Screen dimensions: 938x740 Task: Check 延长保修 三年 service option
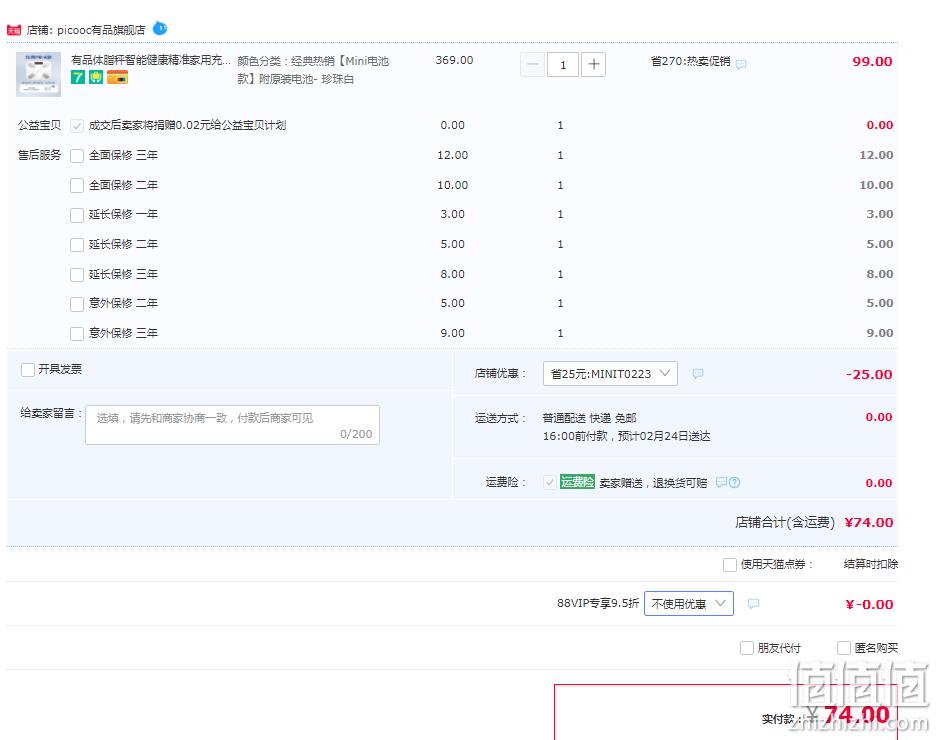coord(77,275)
